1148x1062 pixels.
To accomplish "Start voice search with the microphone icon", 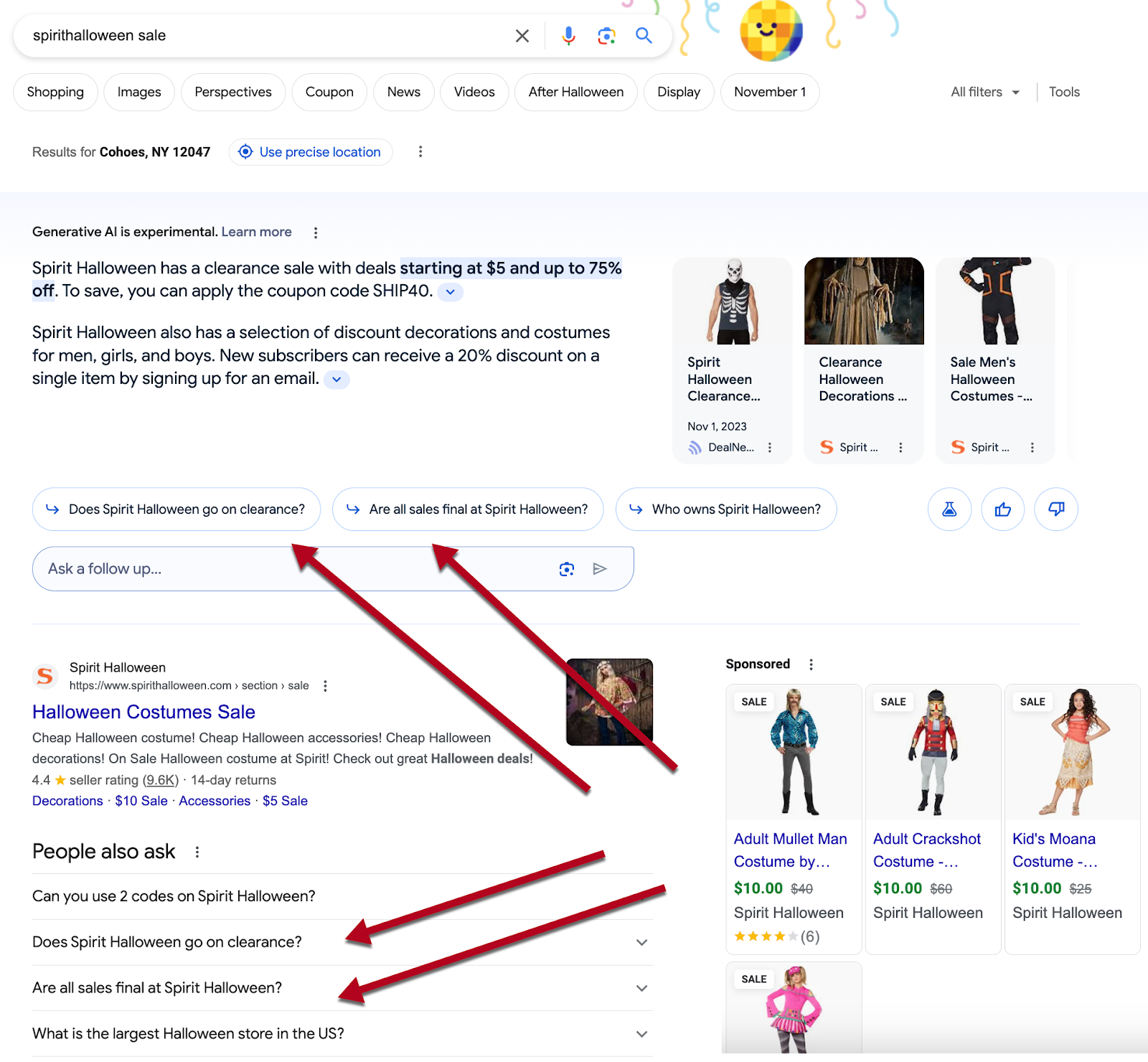I will (x=568, y=36).
